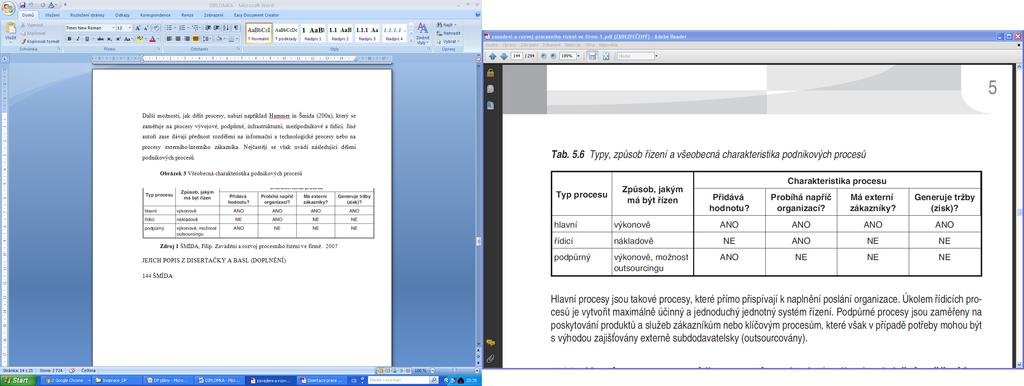Increase font size with grow icon
The image size is (1024, 386).
pos(138,28)
